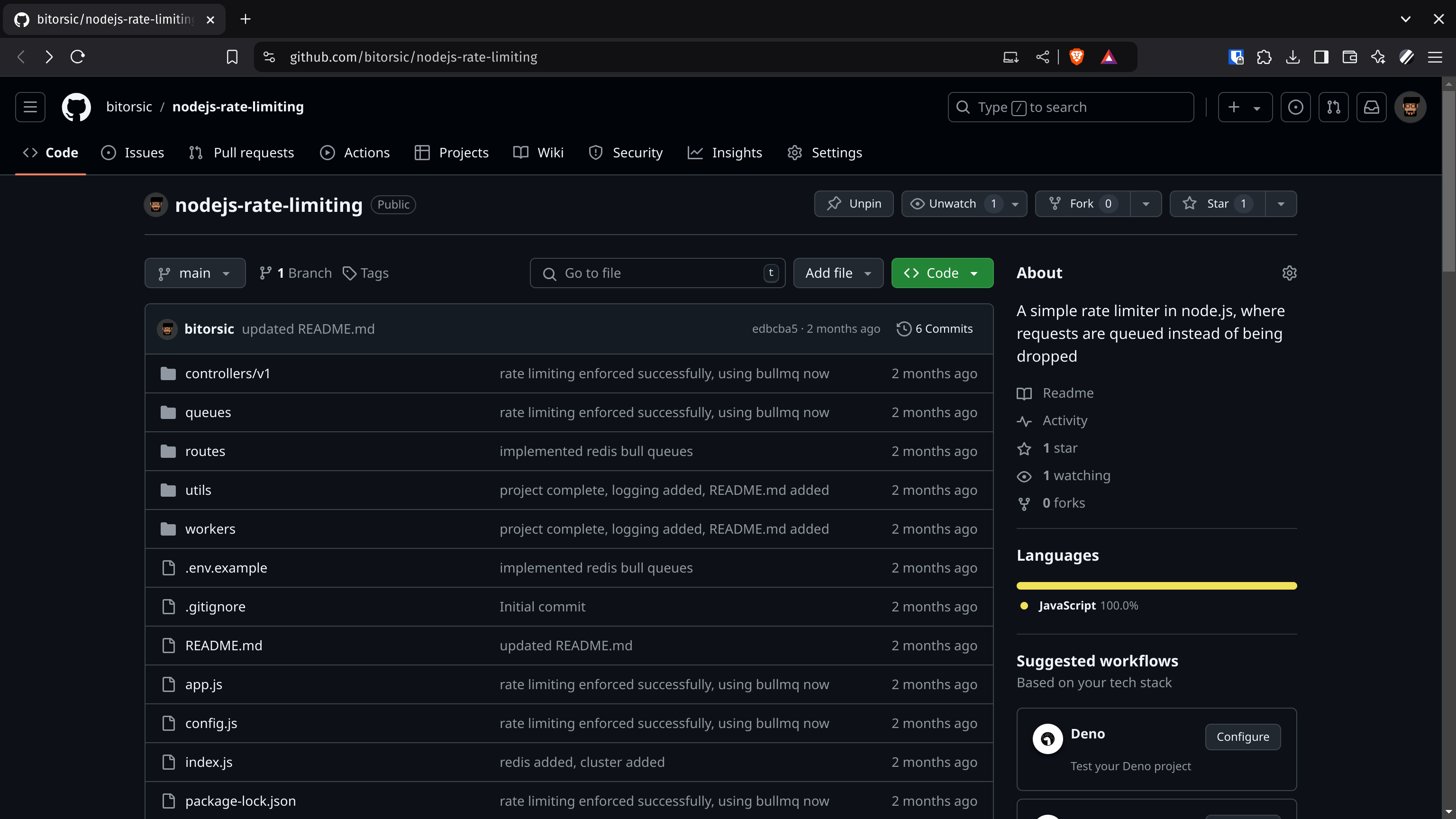Open the Insights tab
Image resolution: width=1456 pixels, height=819 pixels.
tap(725, 153)
